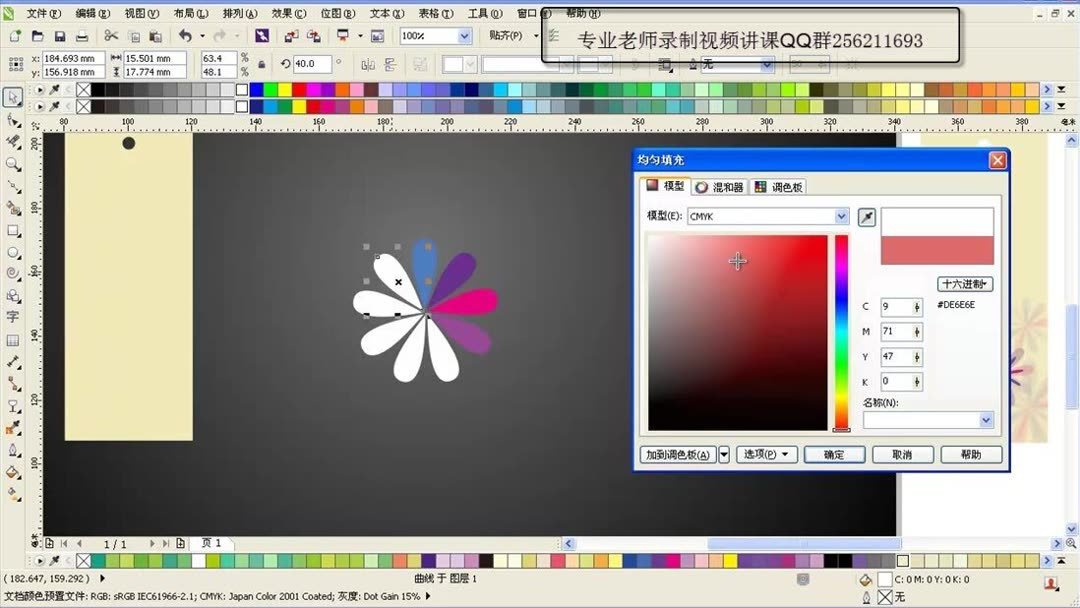Open the 位图 menu
Screen dimensions: 1080x608
click(x=338, y=14)
